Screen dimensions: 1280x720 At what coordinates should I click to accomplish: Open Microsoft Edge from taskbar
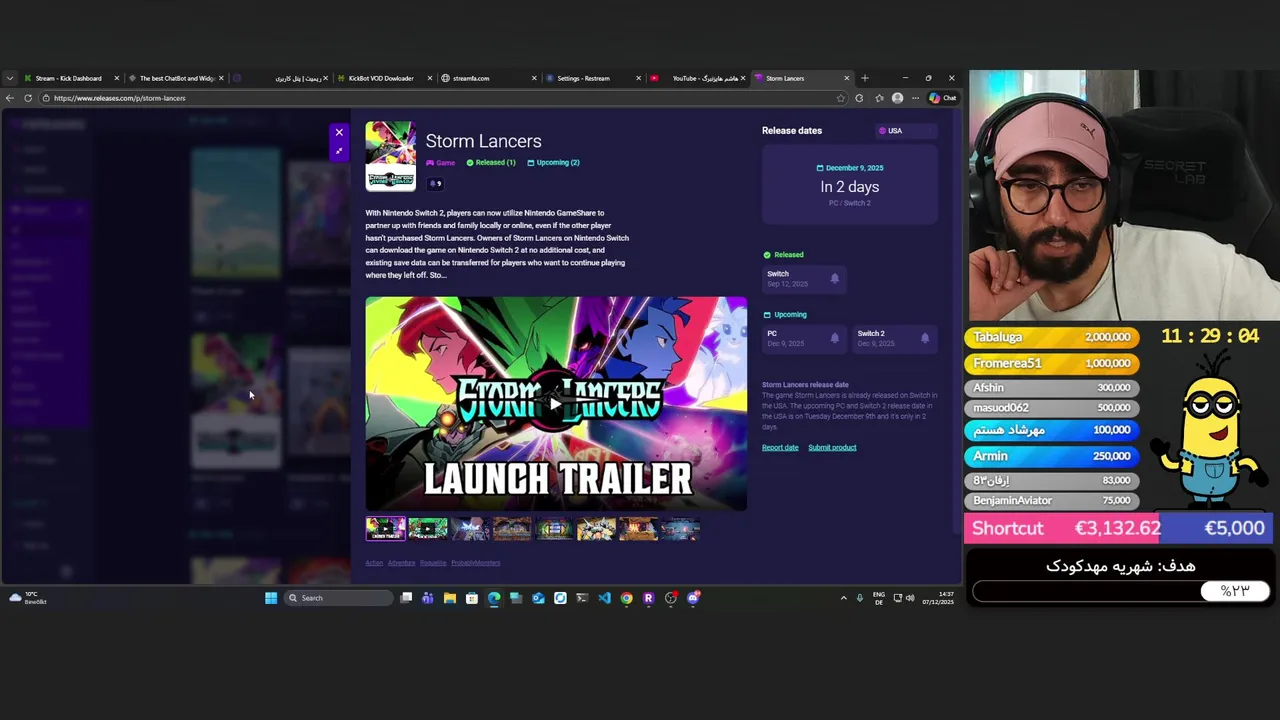(494, 598)
